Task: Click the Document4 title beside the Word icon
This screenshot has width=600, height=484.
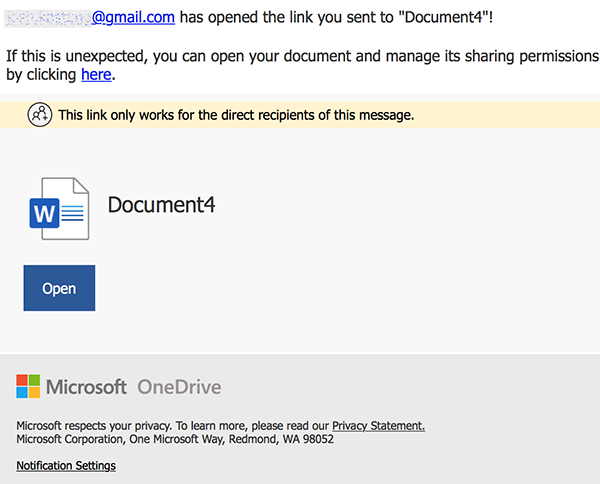Action: (x=161, y=205)
